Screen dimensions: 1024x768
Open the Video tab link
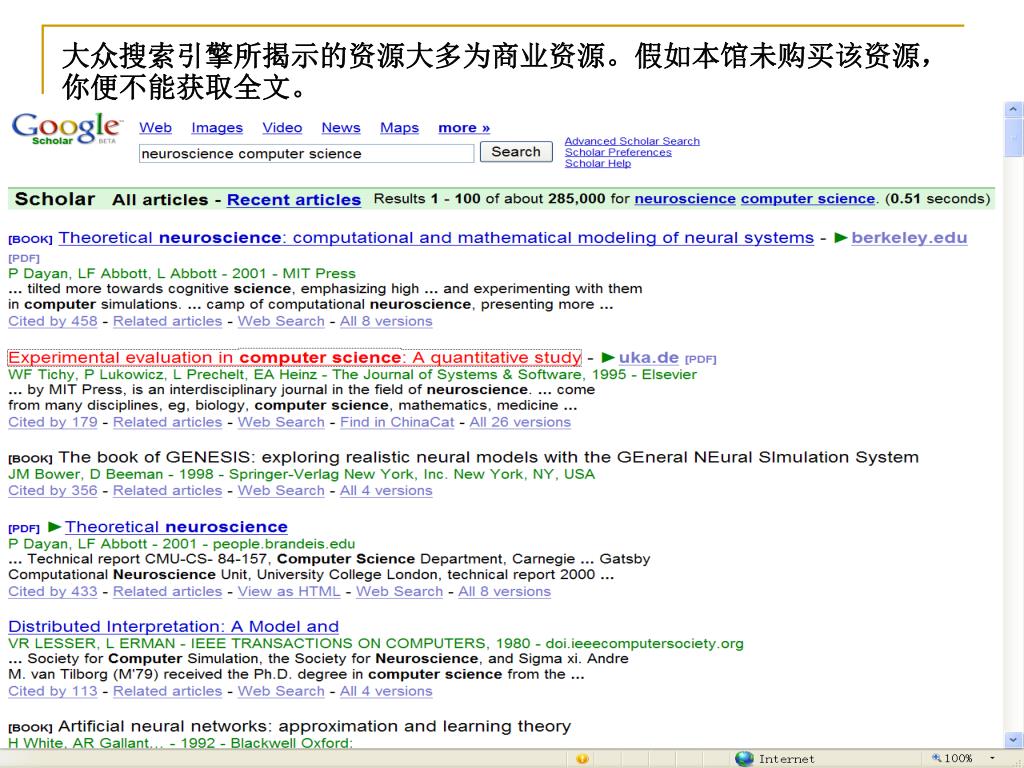(x=282, y=128)
